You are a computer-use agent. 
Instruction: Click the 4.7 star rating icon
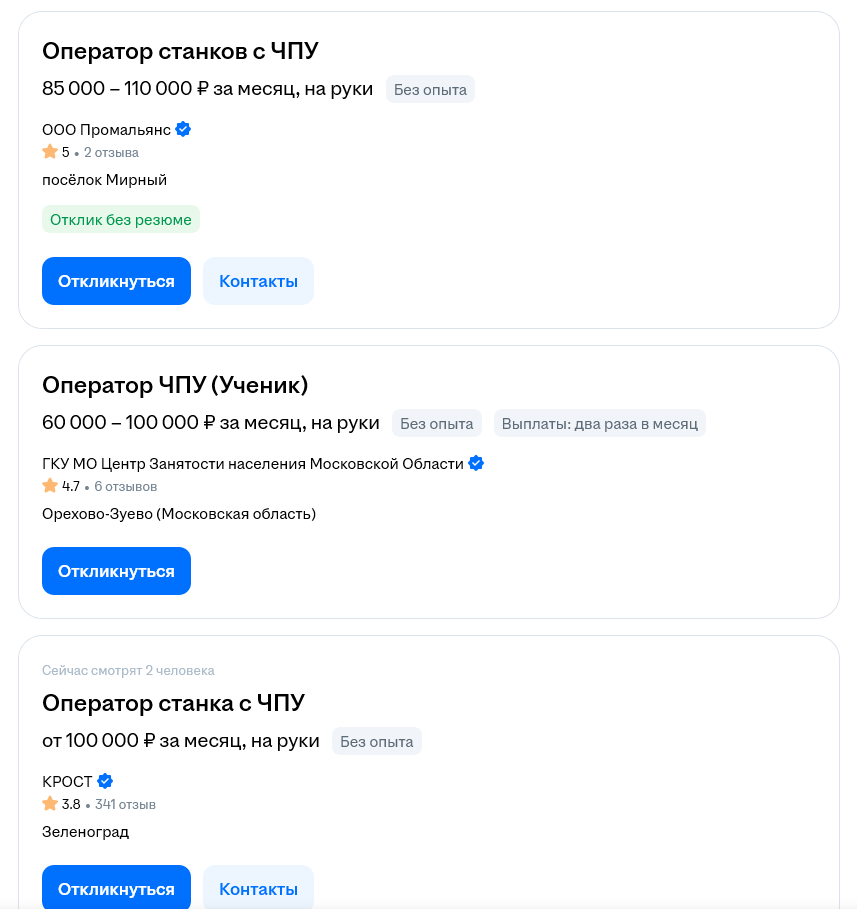tap(50, 486)
